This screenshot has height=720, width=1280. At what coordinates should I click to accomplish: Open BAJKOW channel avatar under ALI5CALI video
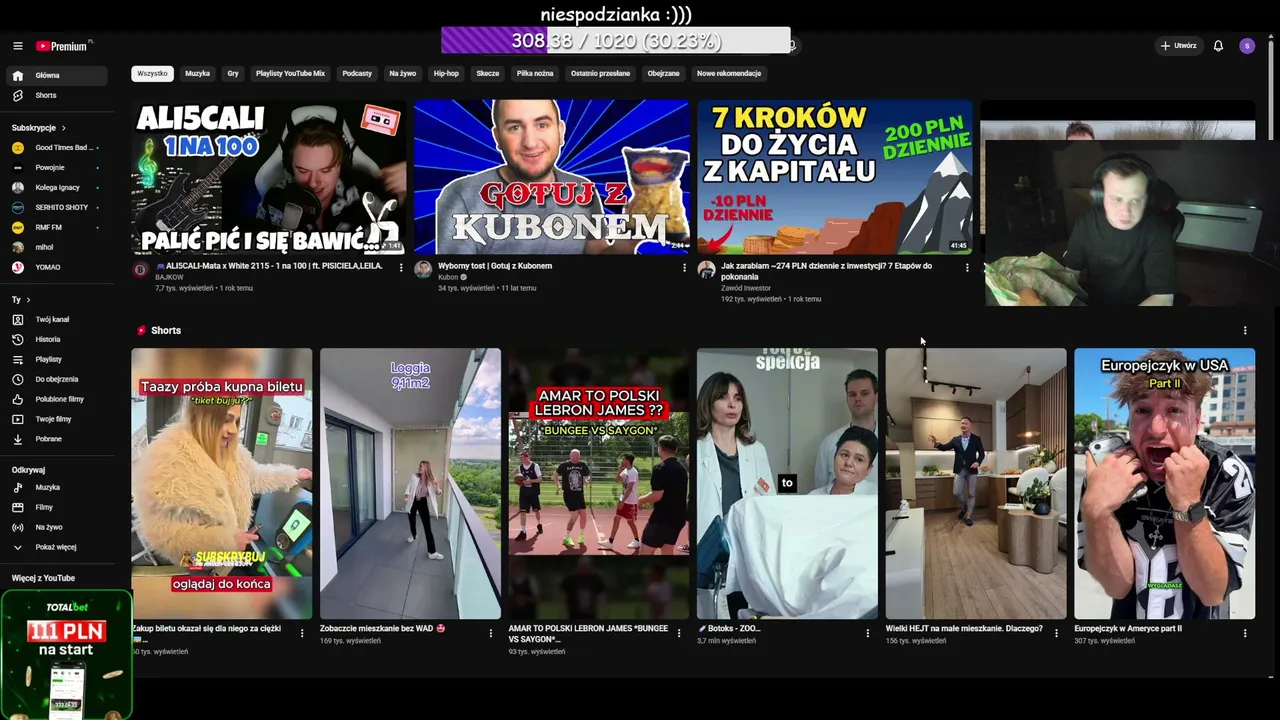point(140,269)
